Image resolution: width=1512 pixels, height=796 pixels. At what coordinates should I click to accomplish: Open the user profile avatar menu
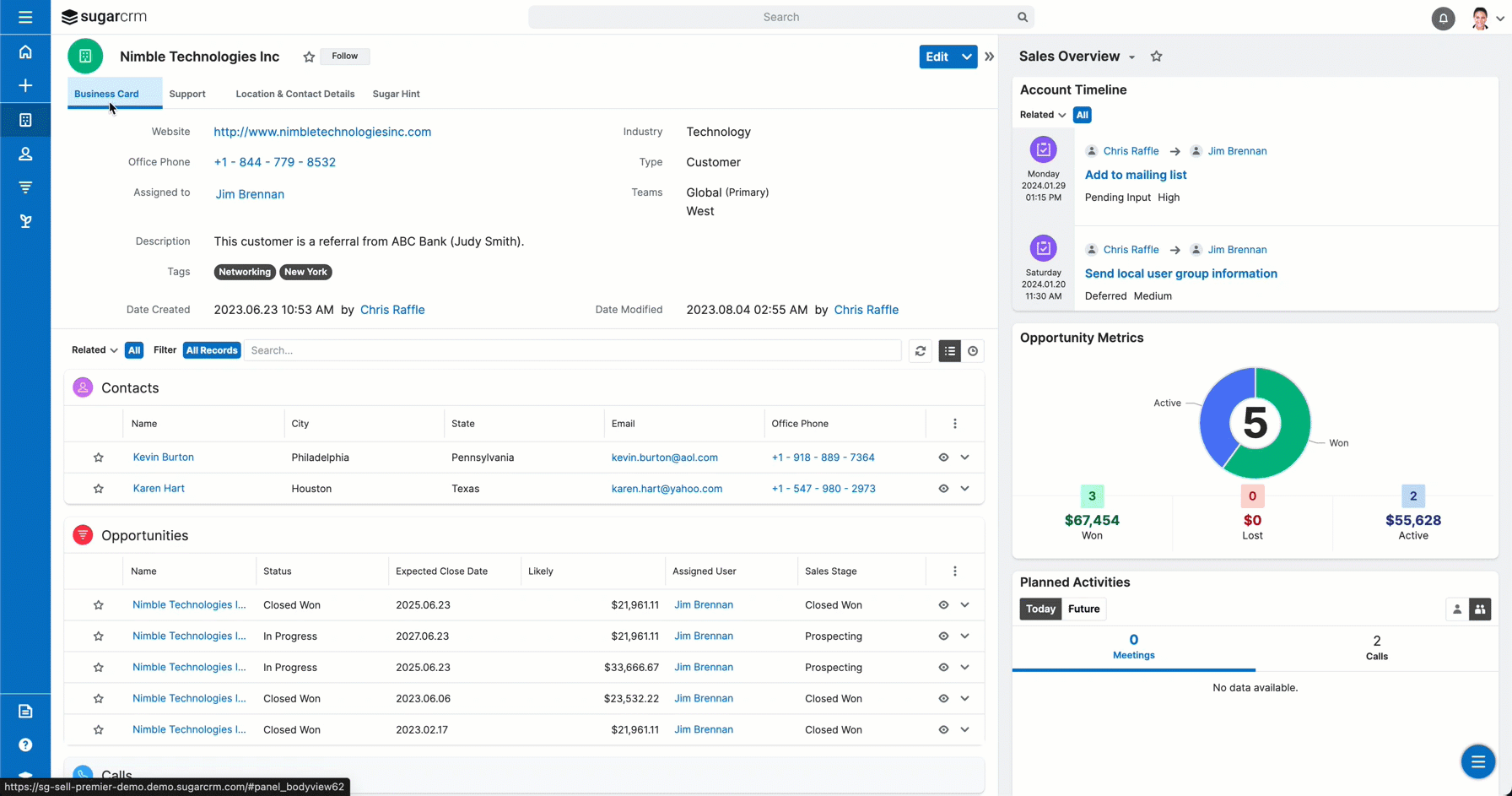1480,18
